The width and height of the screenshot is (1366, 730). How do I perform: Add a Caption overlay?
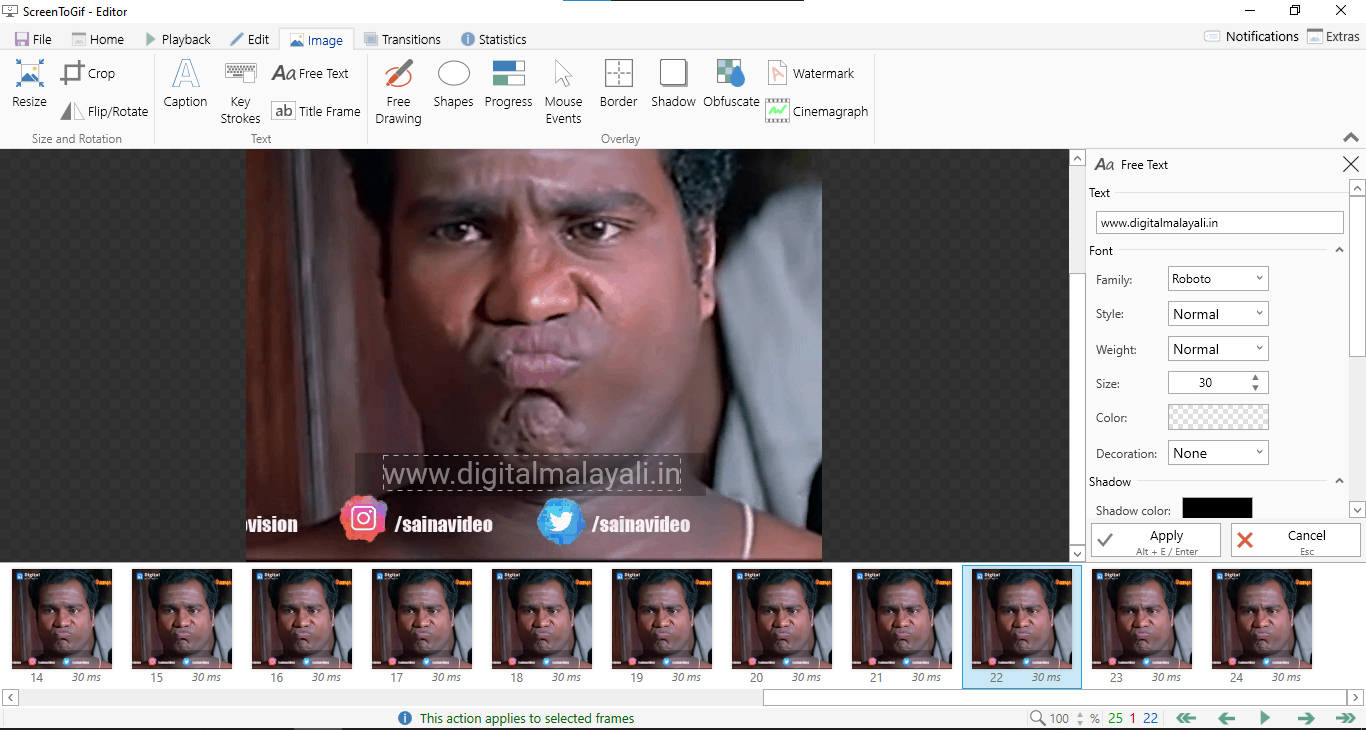[x=186, y=83]
